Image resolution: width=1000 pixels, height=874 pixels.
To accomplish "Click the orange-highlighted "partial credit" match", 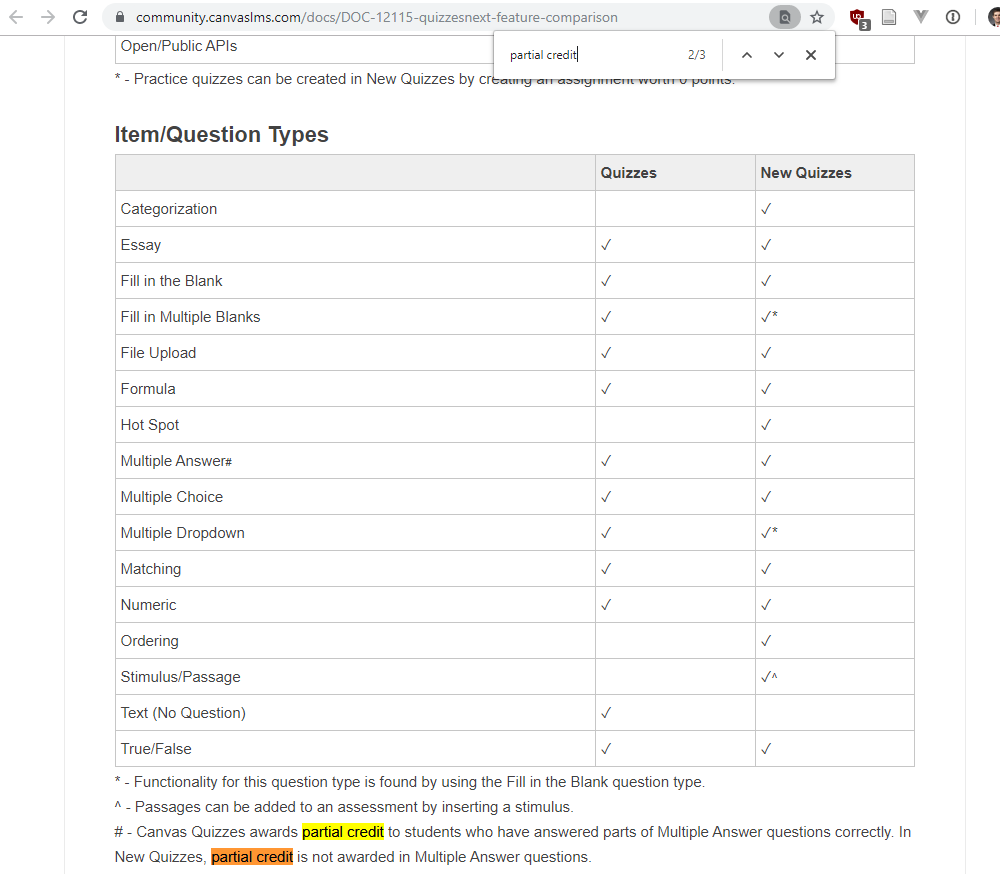I will click(x=252, y=857).
